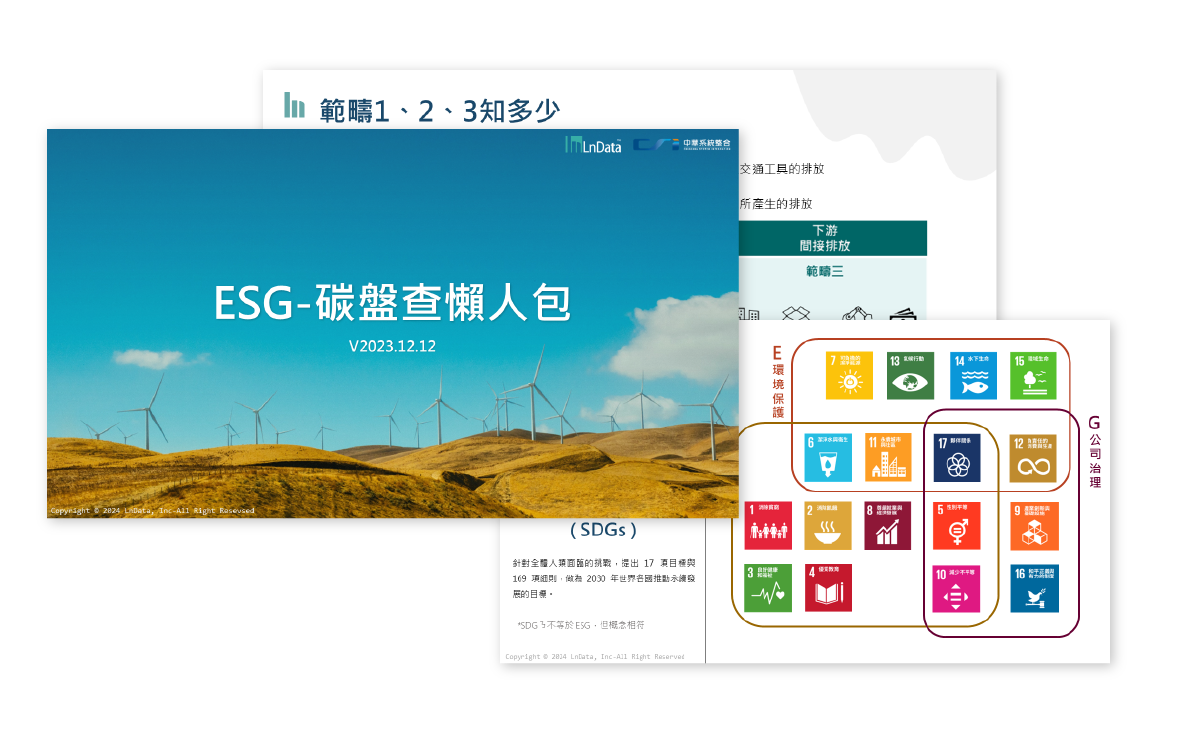Select the SDG 4 quality education book icon
The width and height of the screenshot is (1192, 742).
pyautogui.click(x=828, y=588)
